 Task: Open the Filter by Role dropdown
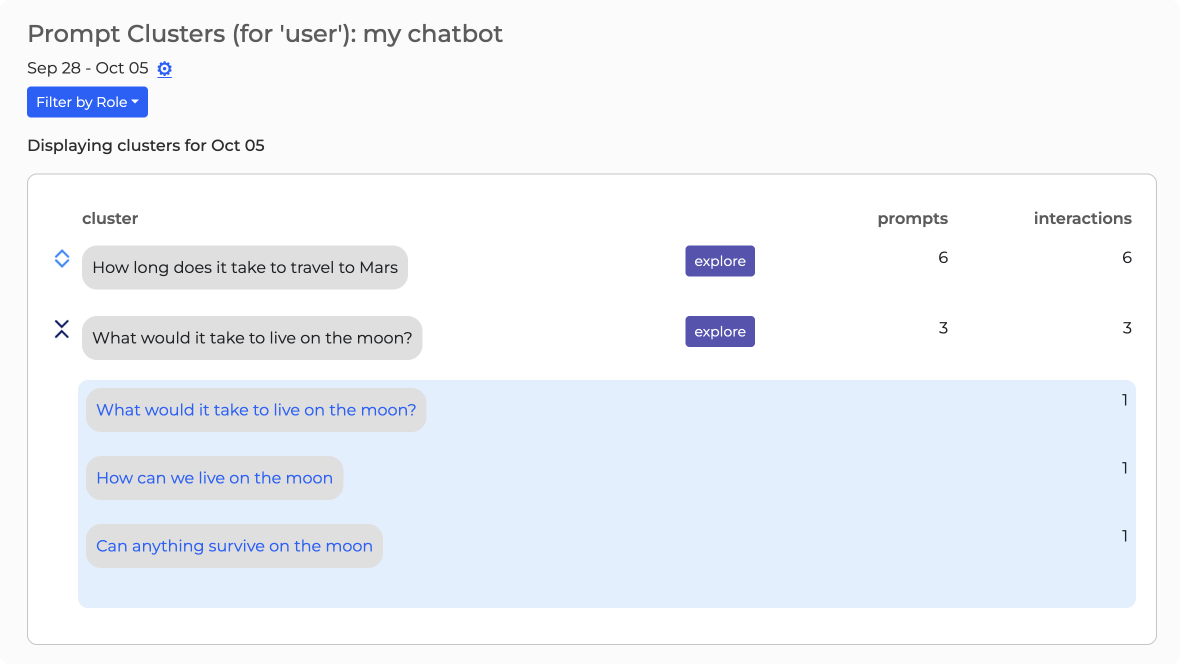point(87,102)
